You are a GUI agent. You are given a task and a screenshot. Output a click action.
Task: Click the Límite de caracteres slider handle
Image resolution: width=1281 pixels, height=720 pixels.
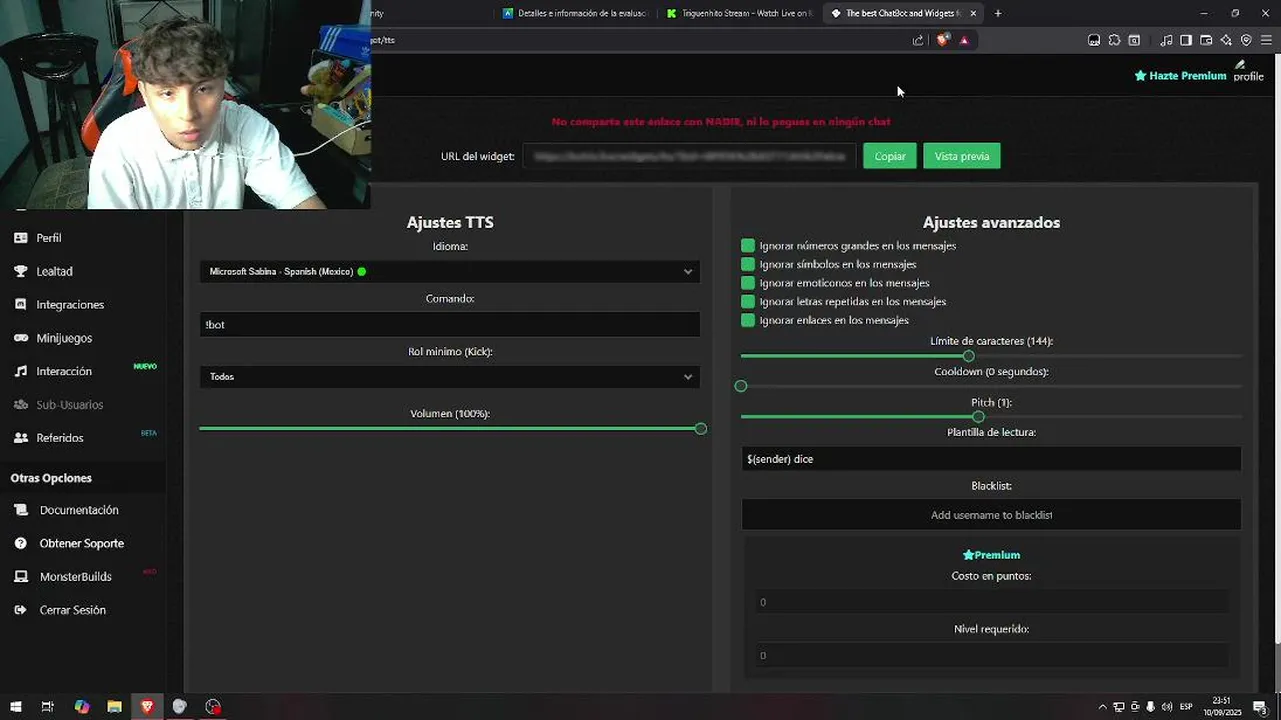tap(969, 356)
